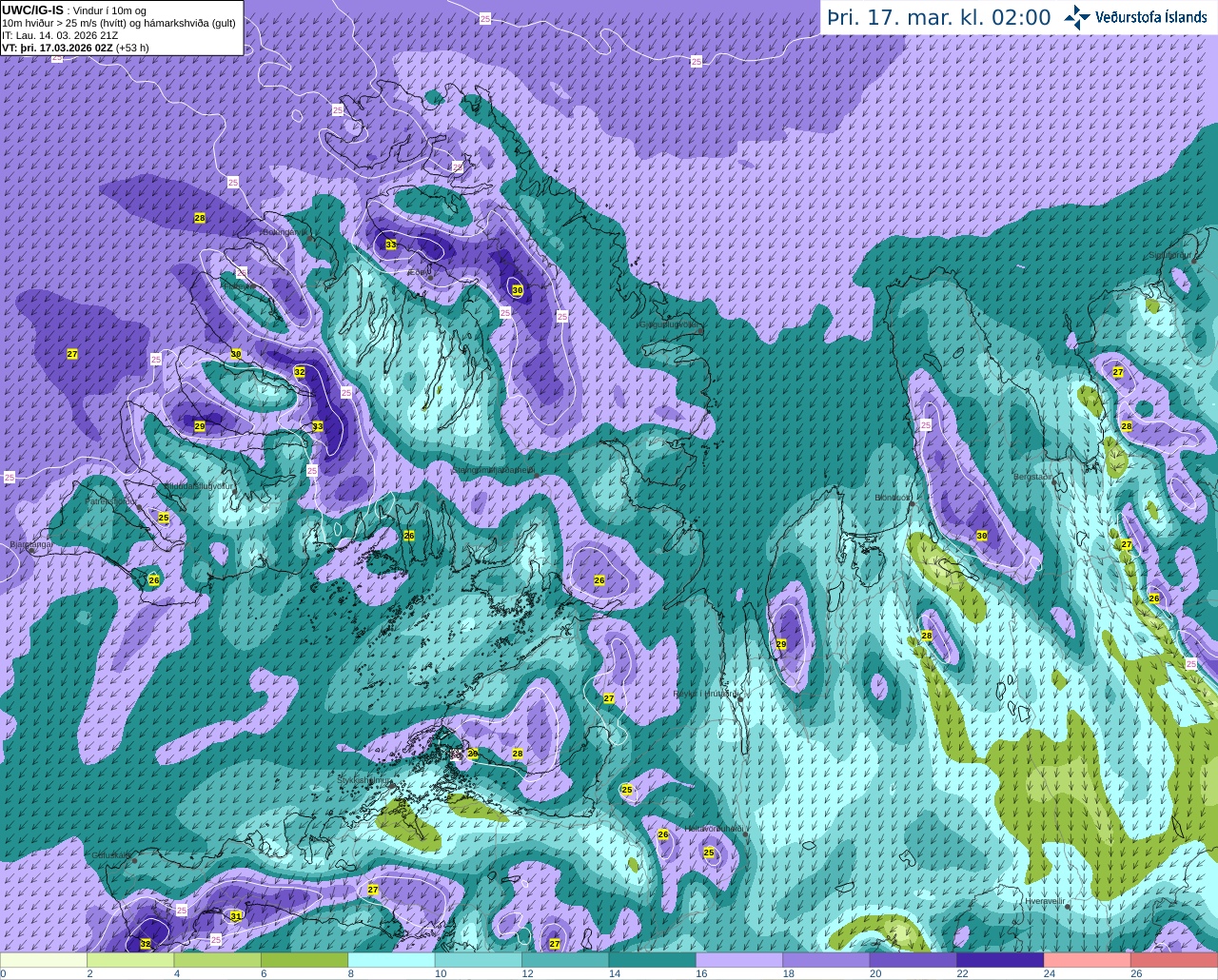Viewport: 1218px width, 980px height.
Task: Click the Reykir í Hrútafirði station label
Action: (706, 694)
